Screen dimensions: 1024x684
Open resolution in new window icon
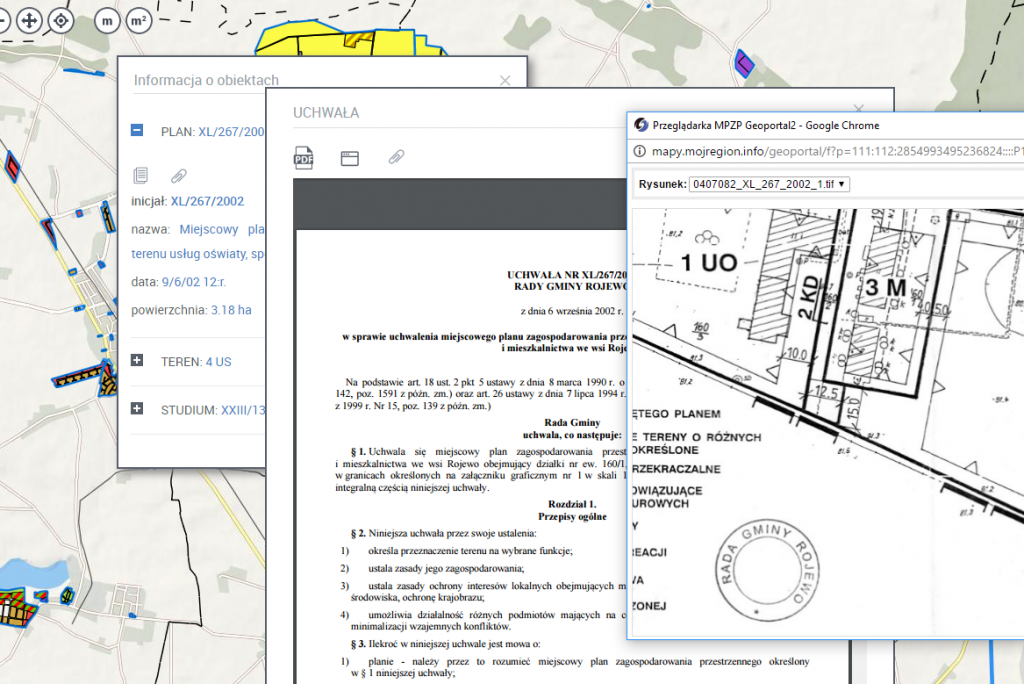click(x=349, y=157)
